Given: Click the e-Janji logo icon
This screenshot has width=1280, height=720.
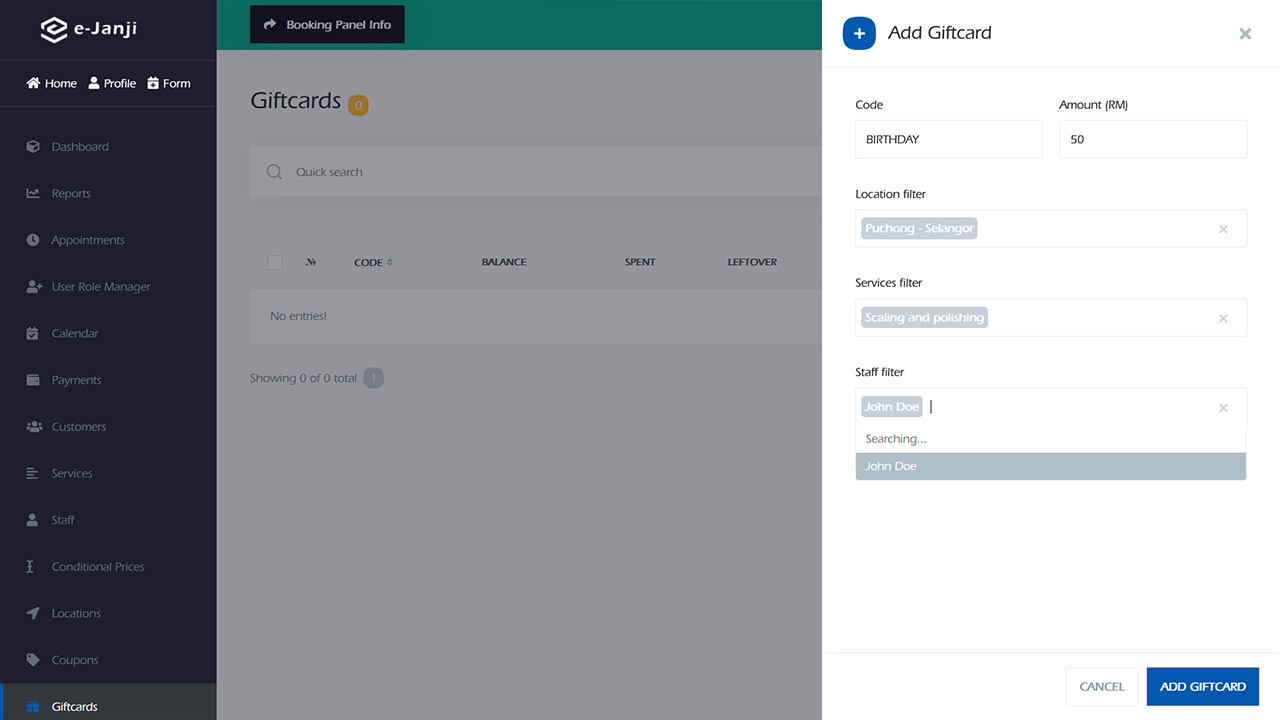Looking at the screenshot, I should [53, 29].
